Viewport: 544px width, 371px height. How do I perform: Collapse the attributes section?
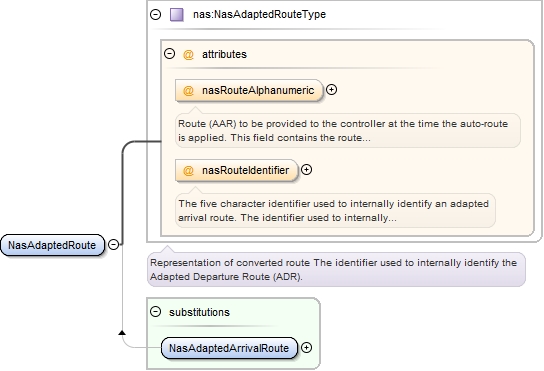pos(169,54)
